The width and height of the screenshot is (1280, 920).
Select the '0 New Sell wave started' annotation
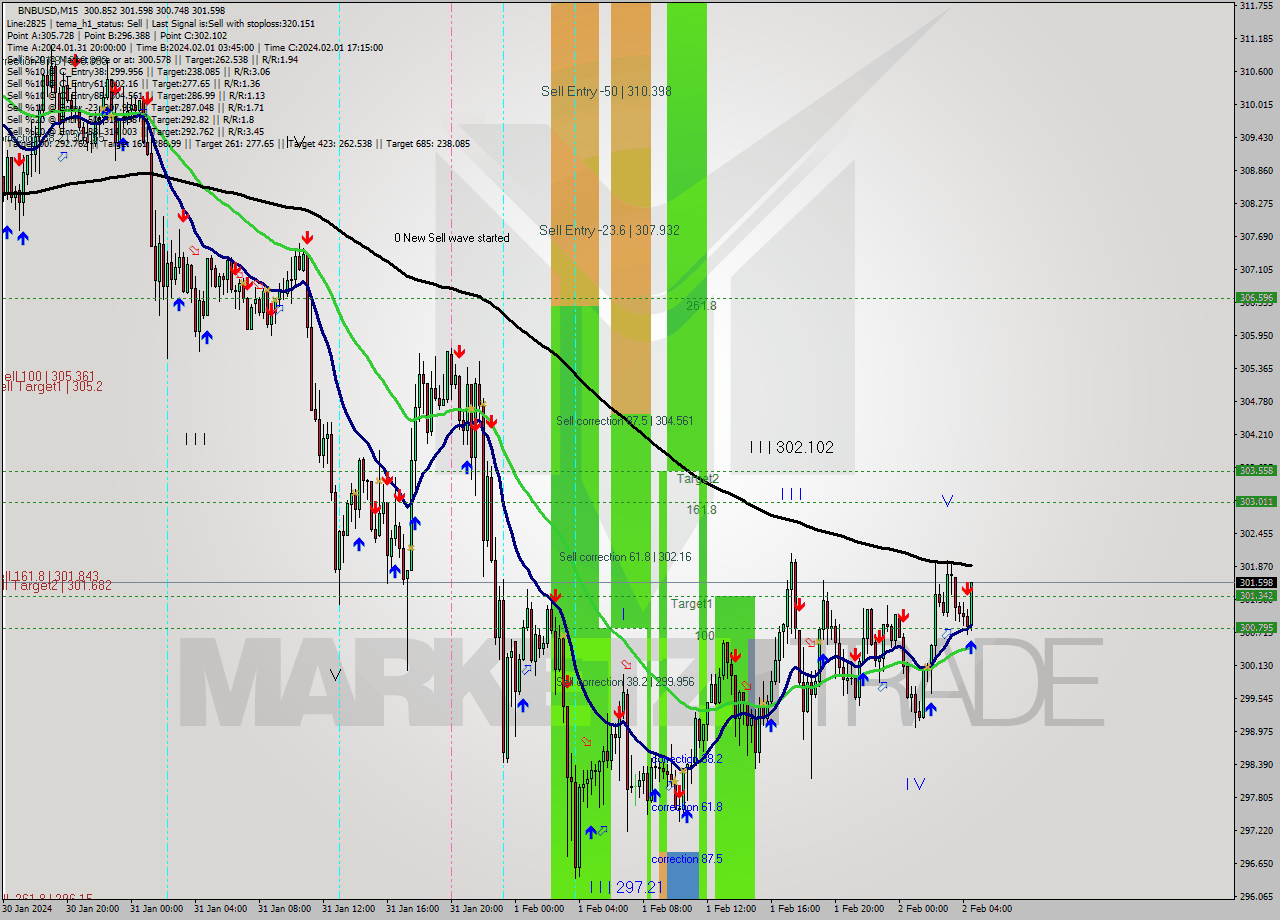(451, 238)
